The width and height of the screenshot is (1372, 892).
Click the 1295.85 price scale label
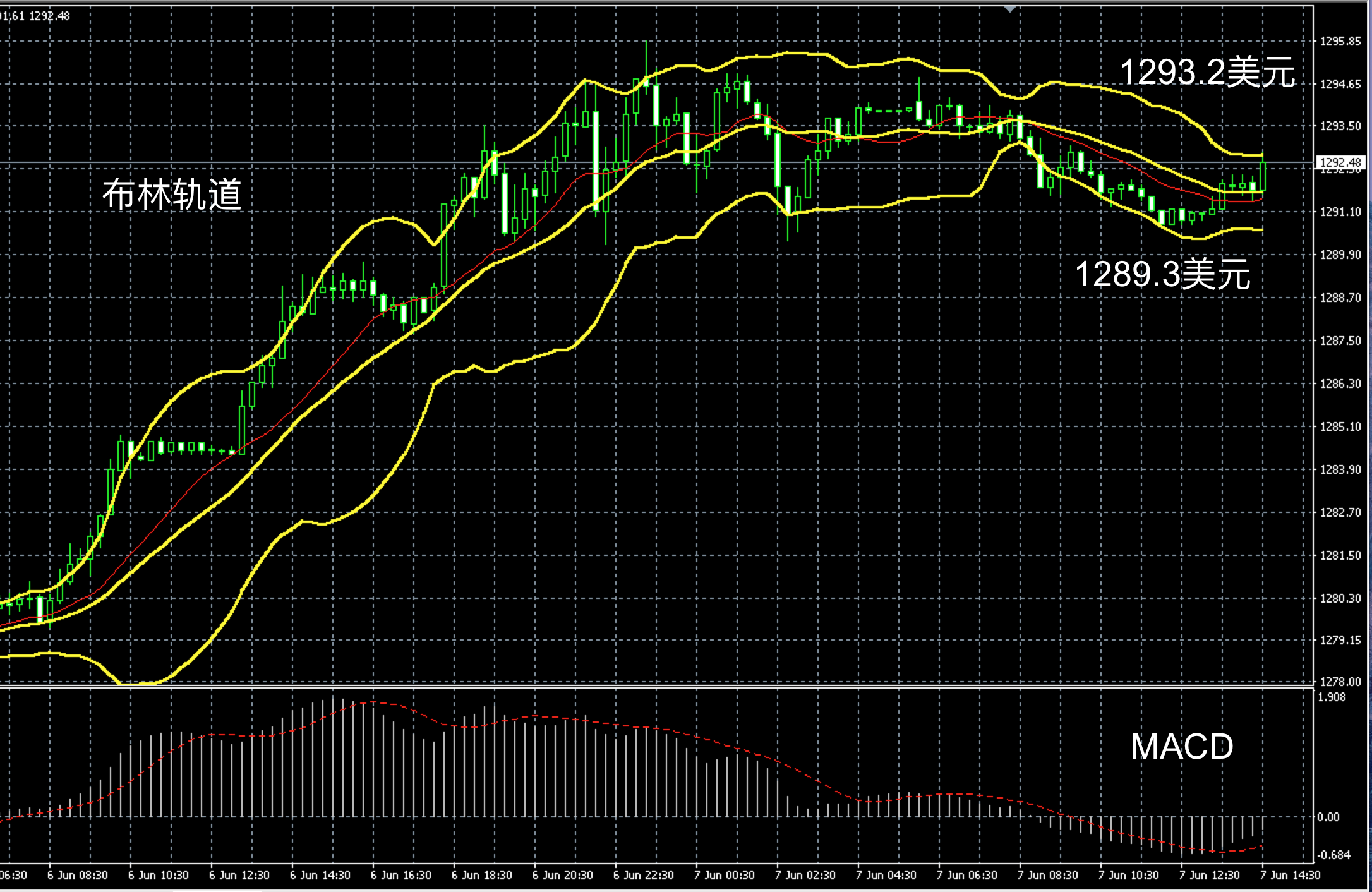pos(1340,42)
